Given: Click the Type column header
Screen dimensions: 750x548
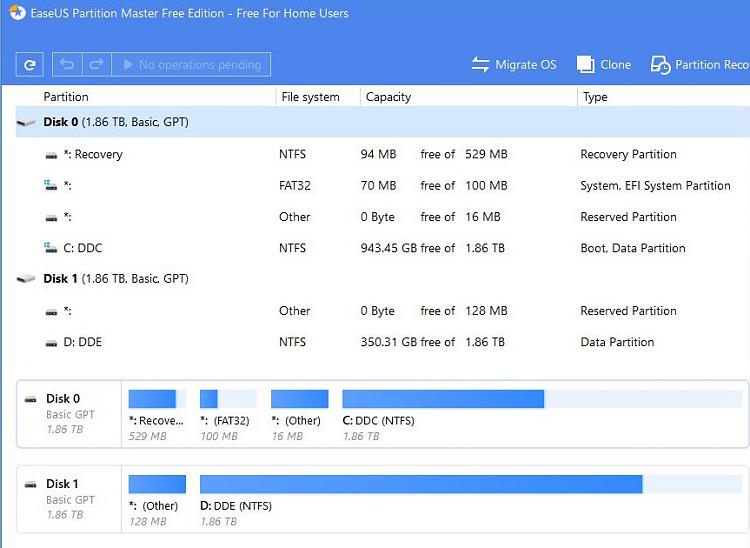Looking at the screenshot, I should tap(595, 97).
